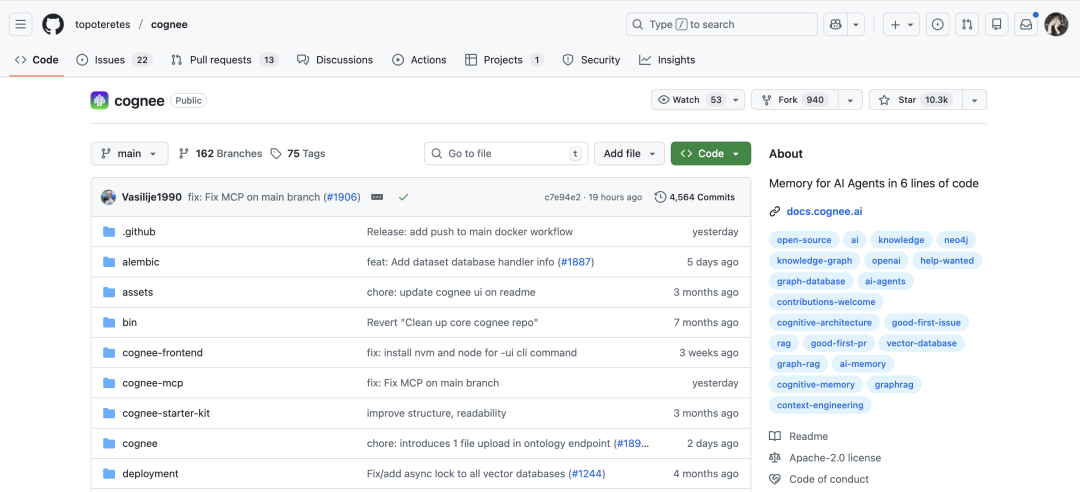
Task: Switch to the Projects tab
Action: pos(504,60)
